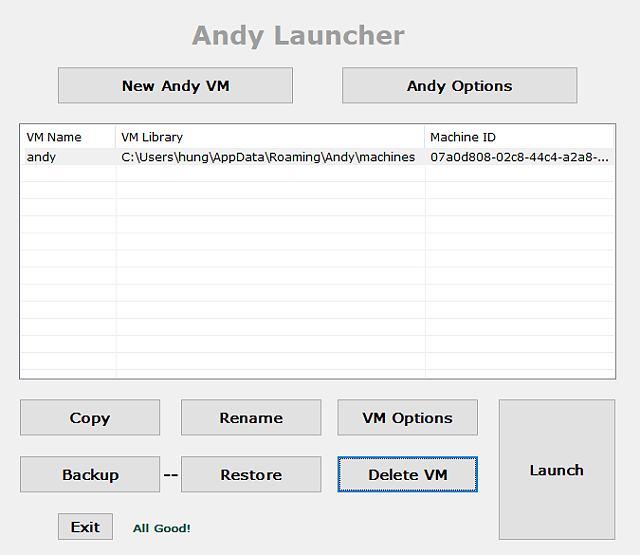Click the C:\Users\hung\AppData\Roaming\Andy\machines path cell
This screenshot has height=555, width=640.
click(x=268, y=157)
